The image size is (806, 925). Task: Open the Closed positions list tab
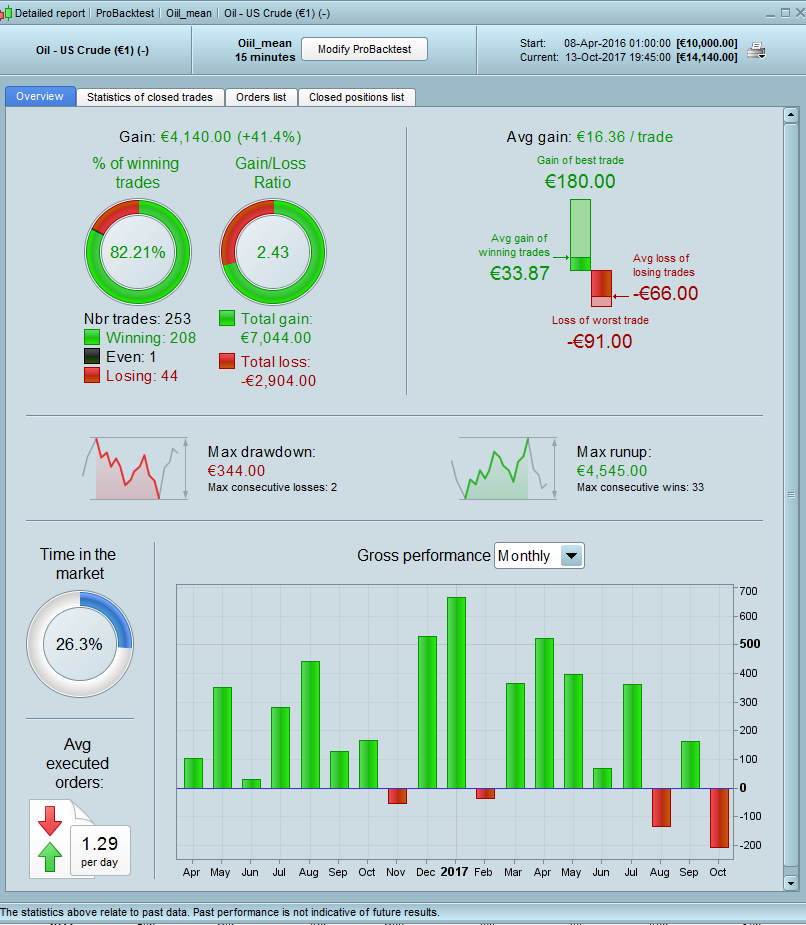click(x=356, y=97)
